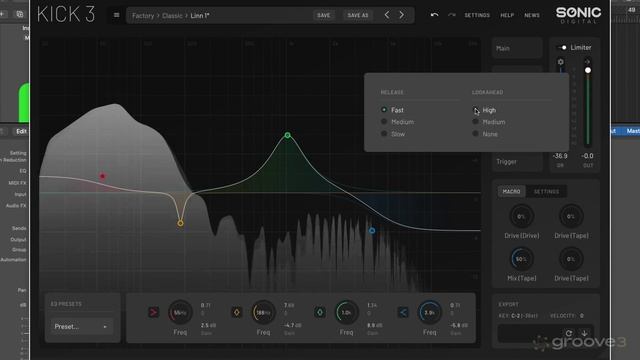The height and width of the screenshot is (360, 640).
Task: Switch to the macro Settings tab
Action: 547,191
